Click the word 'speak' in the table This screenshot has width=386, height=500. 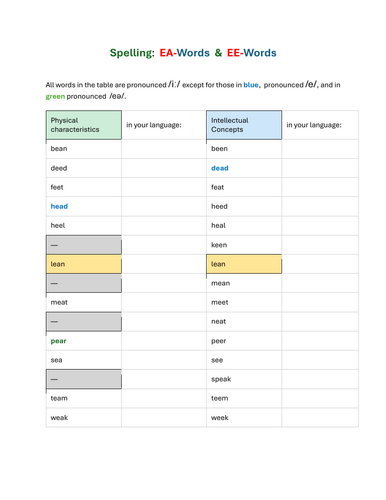click(221, 379)
